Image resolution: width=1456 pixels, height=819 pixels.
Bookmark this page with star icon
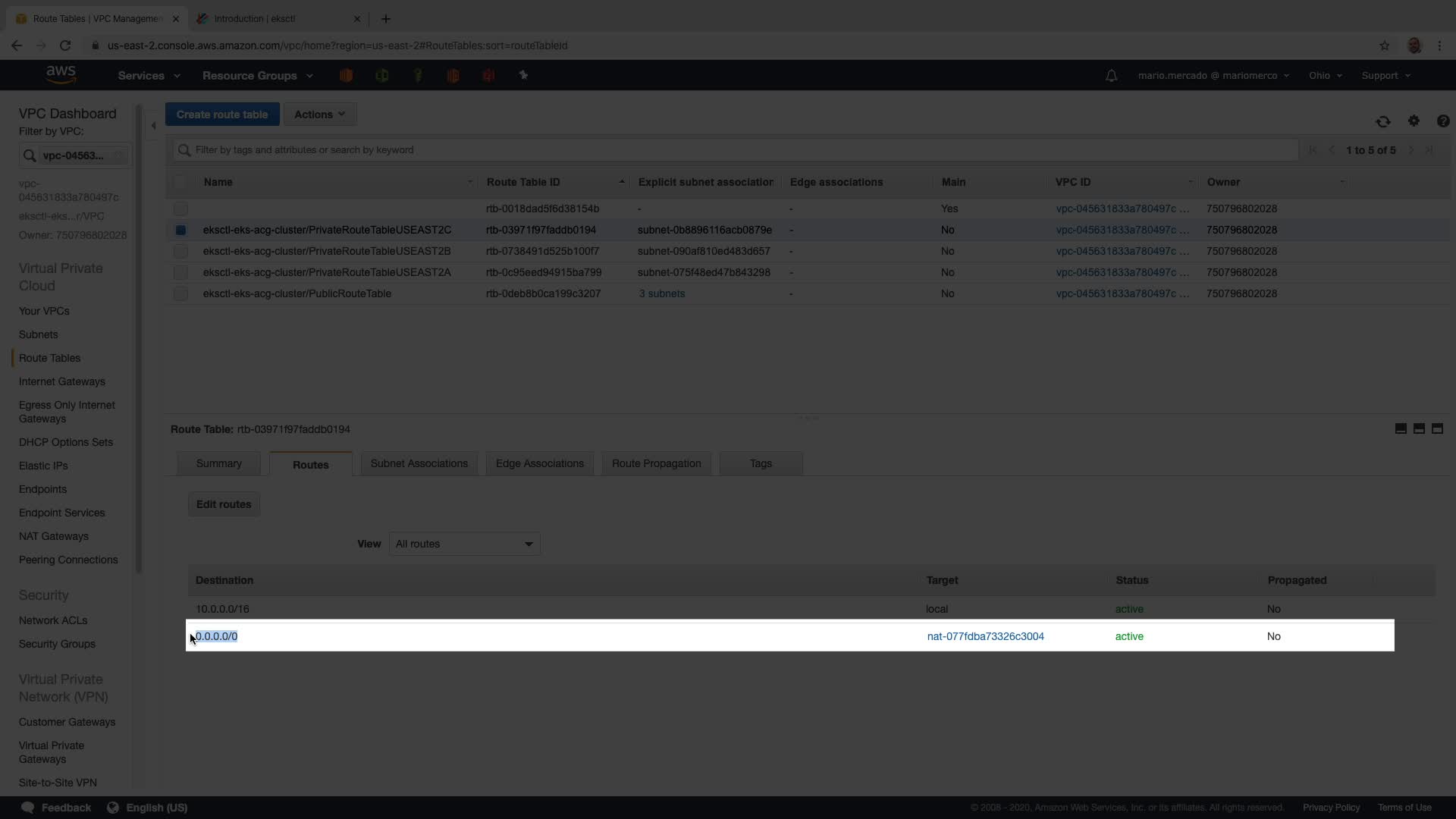coord(1385,45)
